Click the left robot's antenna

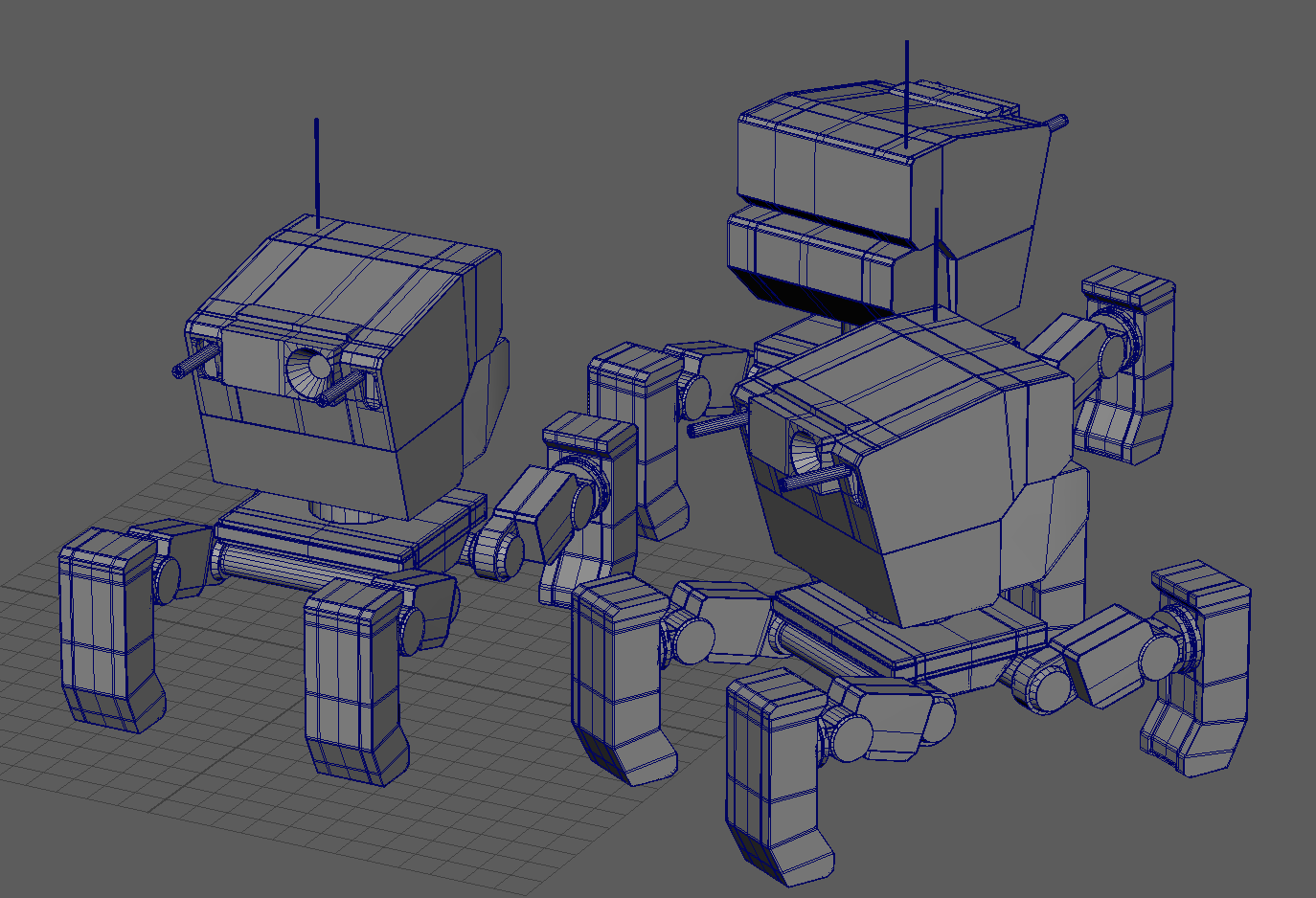317,172
